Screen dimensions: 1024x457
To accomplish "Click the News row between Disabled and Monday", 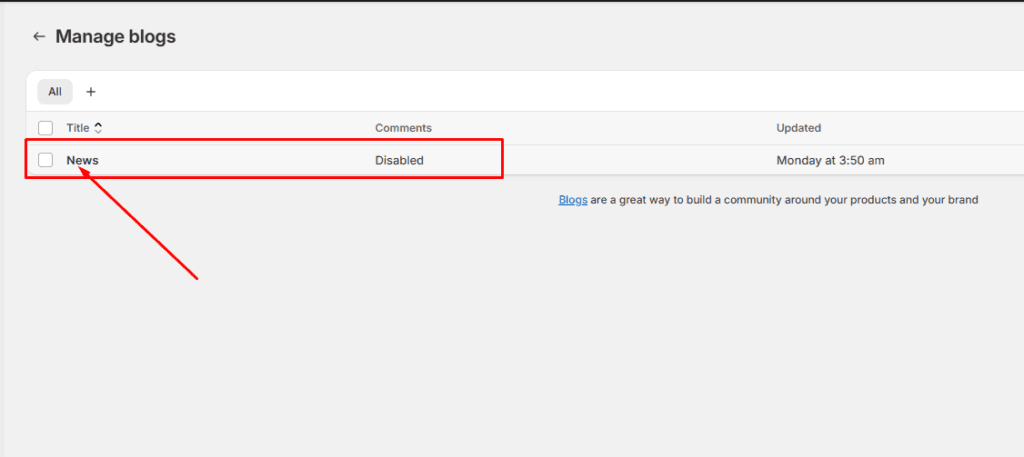I will pyautogui.click(x=600, y=160).
